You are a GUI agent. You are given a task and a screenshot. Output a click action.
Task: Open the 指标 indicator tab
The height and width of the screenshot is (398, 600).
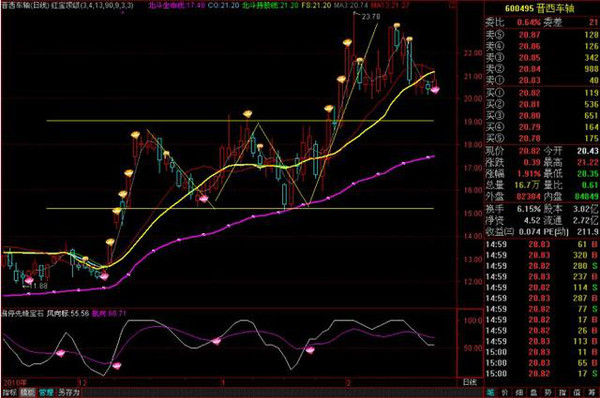tap(10, 393)
